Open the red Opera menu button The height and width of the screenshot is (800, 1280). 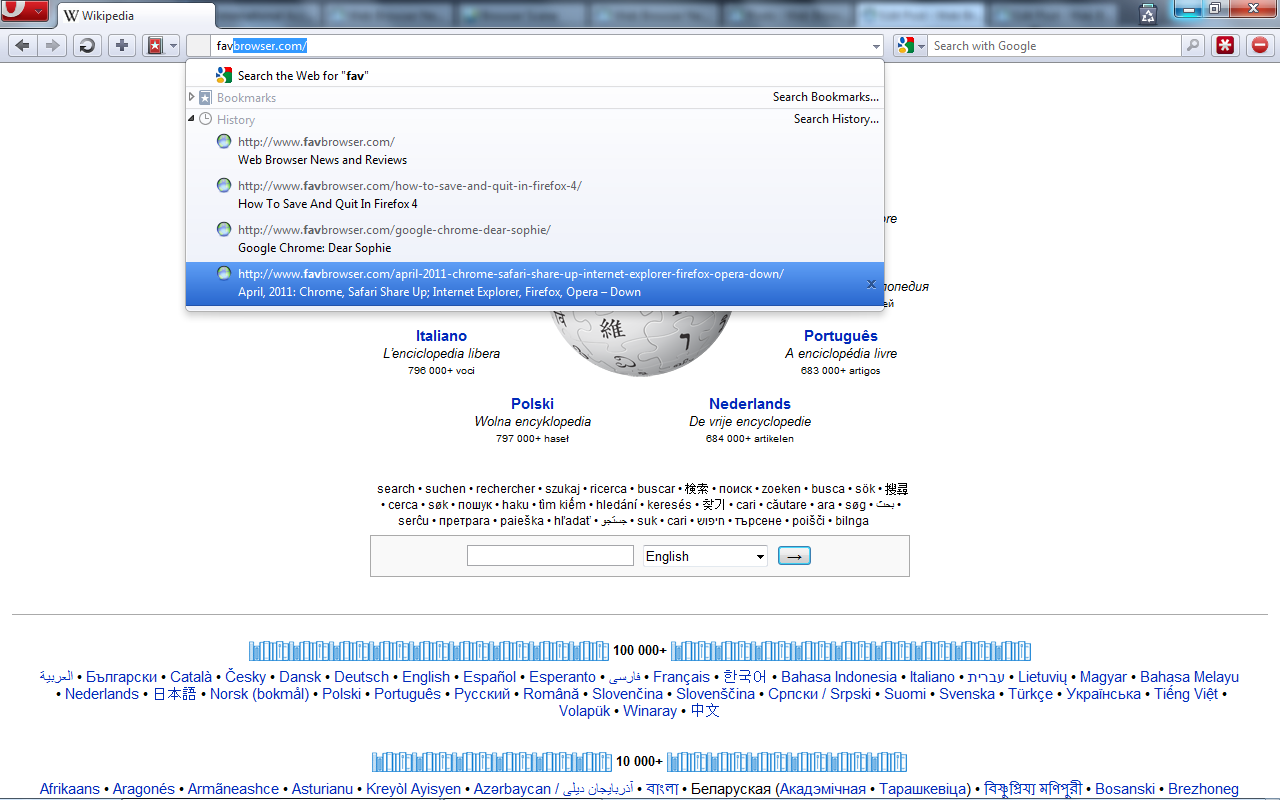coord(26,12)
